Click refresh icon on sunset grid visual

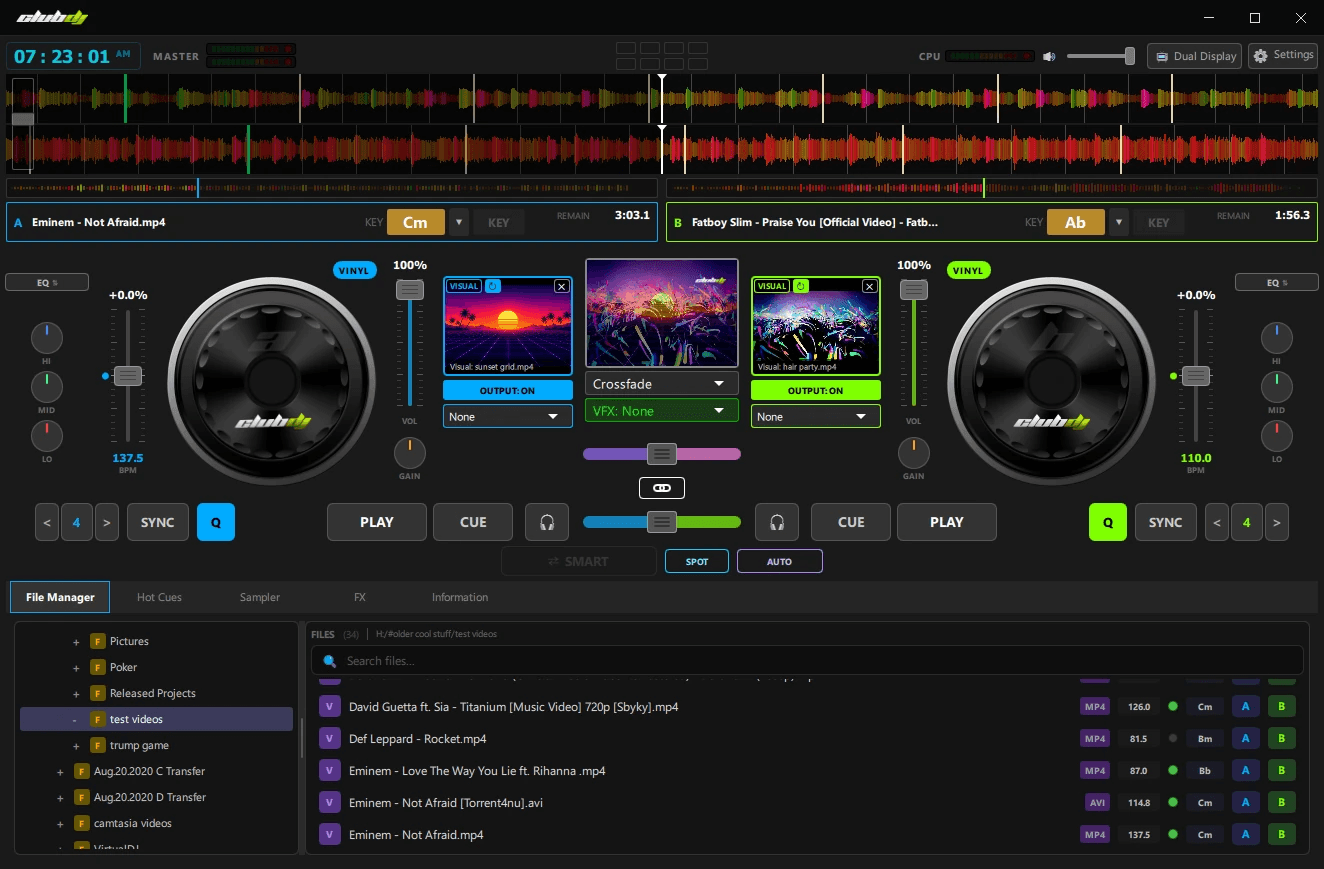(x=493, y=286)
